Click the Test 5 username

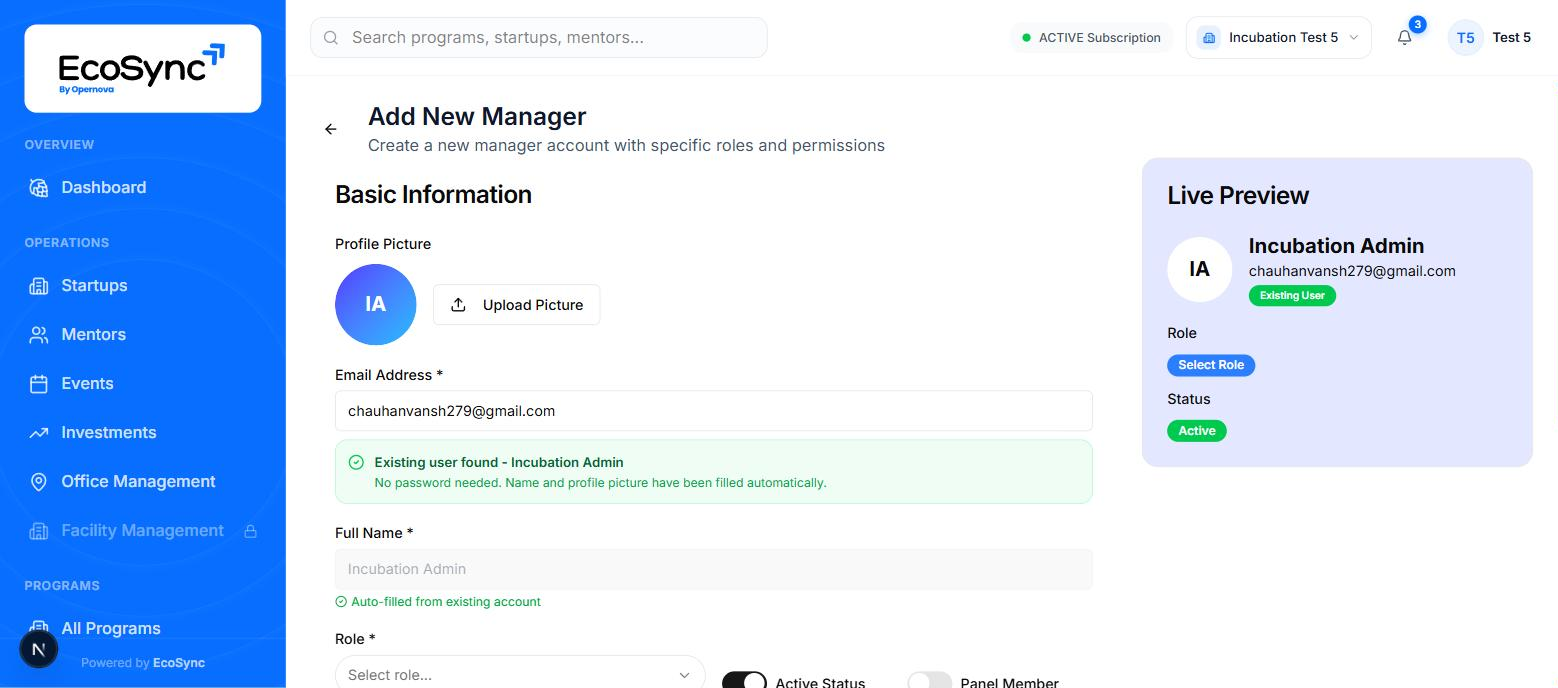coord(1511,38)
